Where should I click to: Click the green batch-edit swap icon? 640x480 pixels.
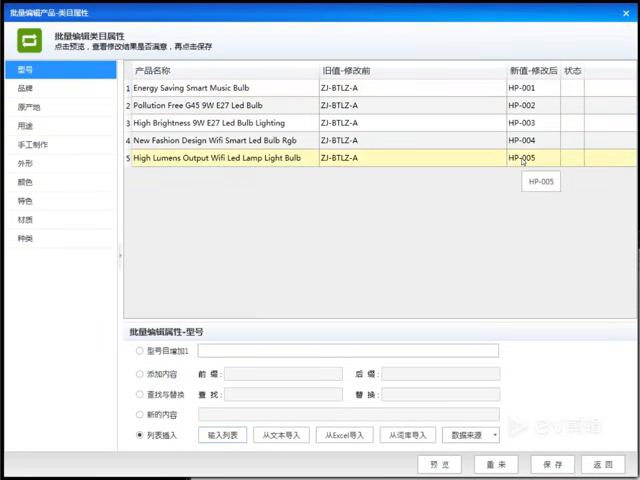click(x=29, y=40)
